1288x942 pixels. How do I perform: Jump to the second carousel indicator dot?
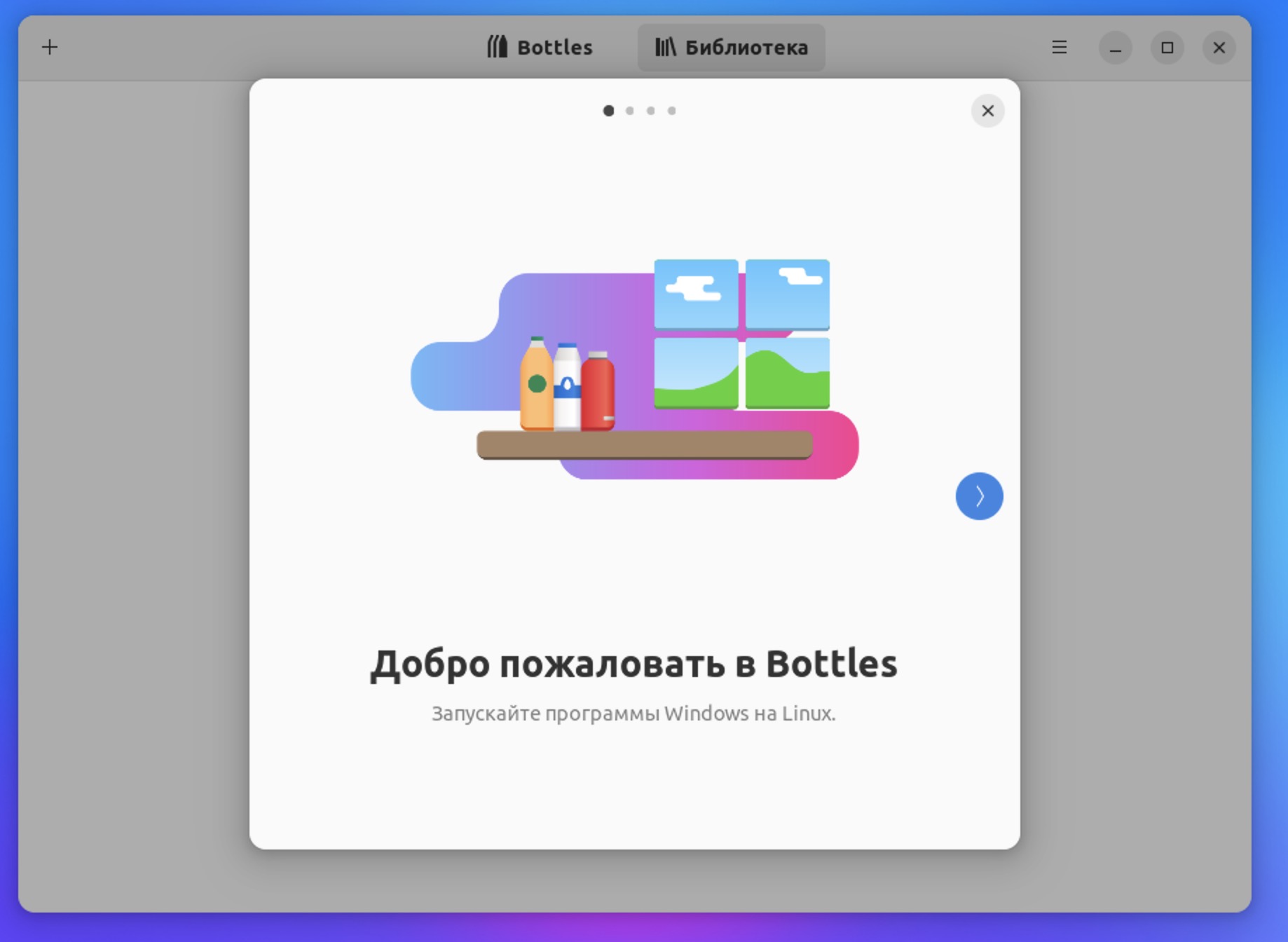[x=630, y=111]
